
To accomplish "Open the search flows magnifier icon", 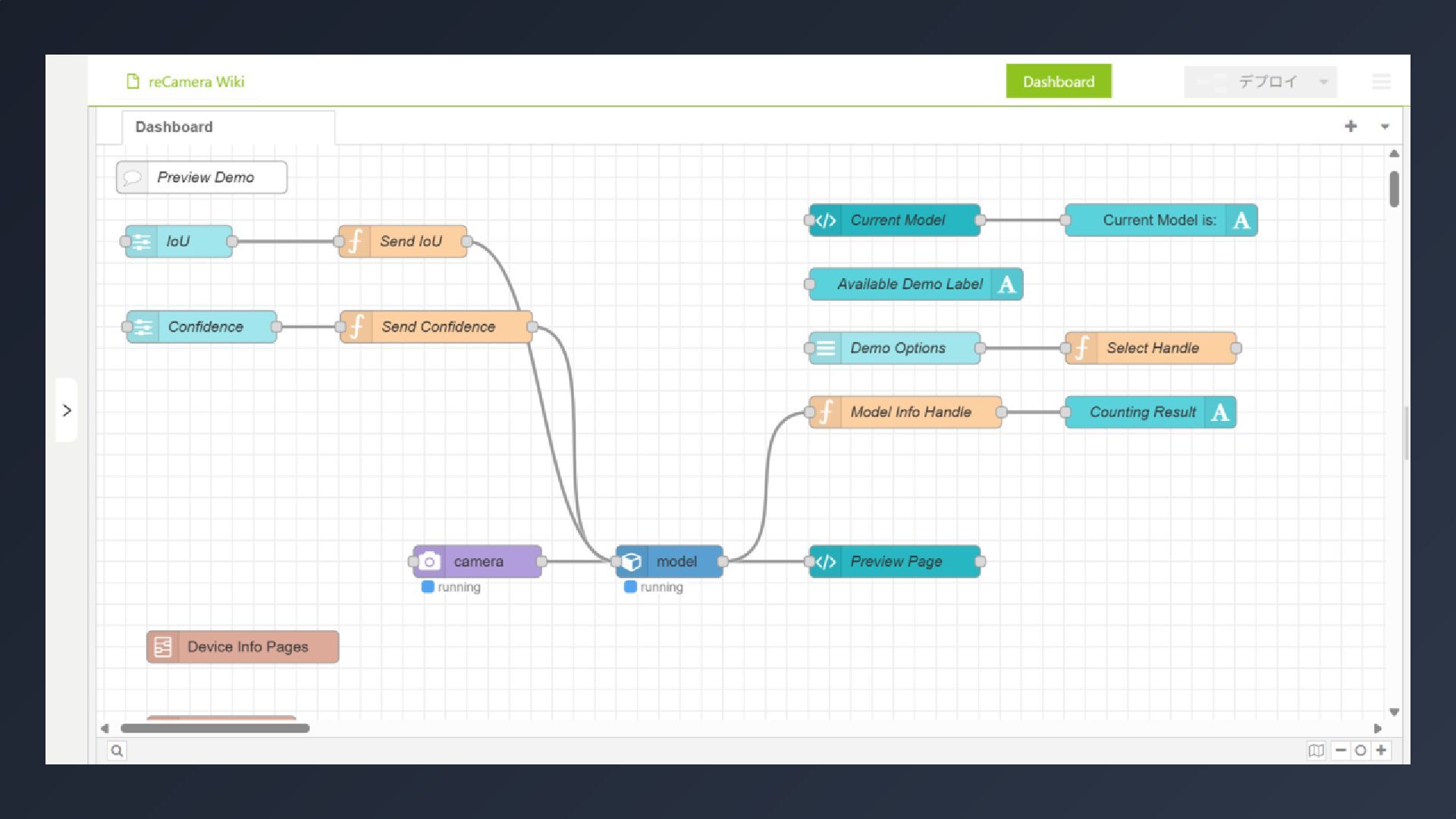I will (x=117, y=751).
